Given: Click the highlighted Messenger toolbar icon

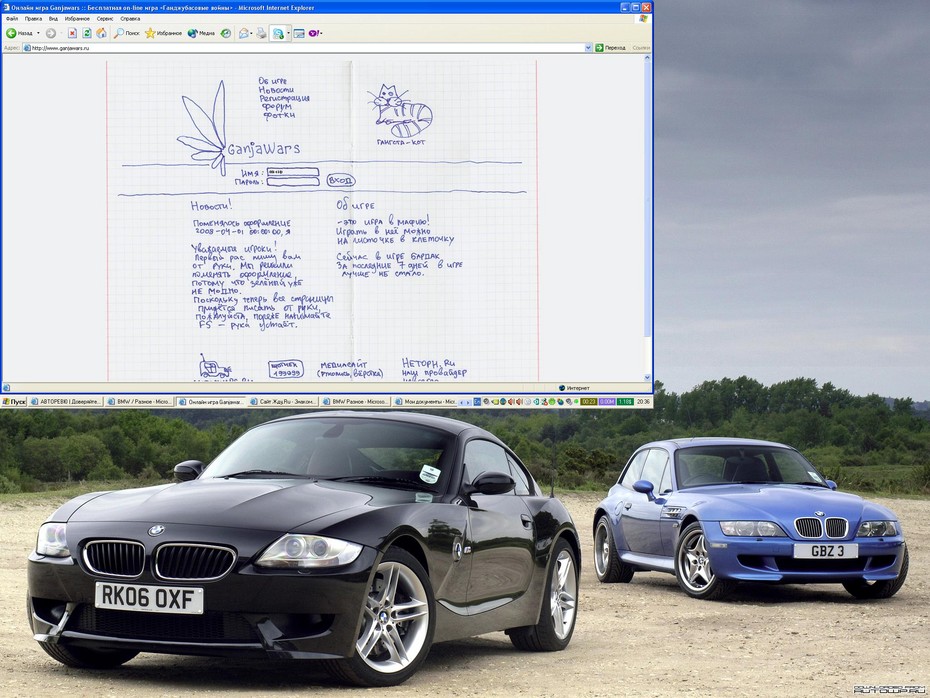Looking at the screenshot, I should pyautogui.click(x=278, y=33).
